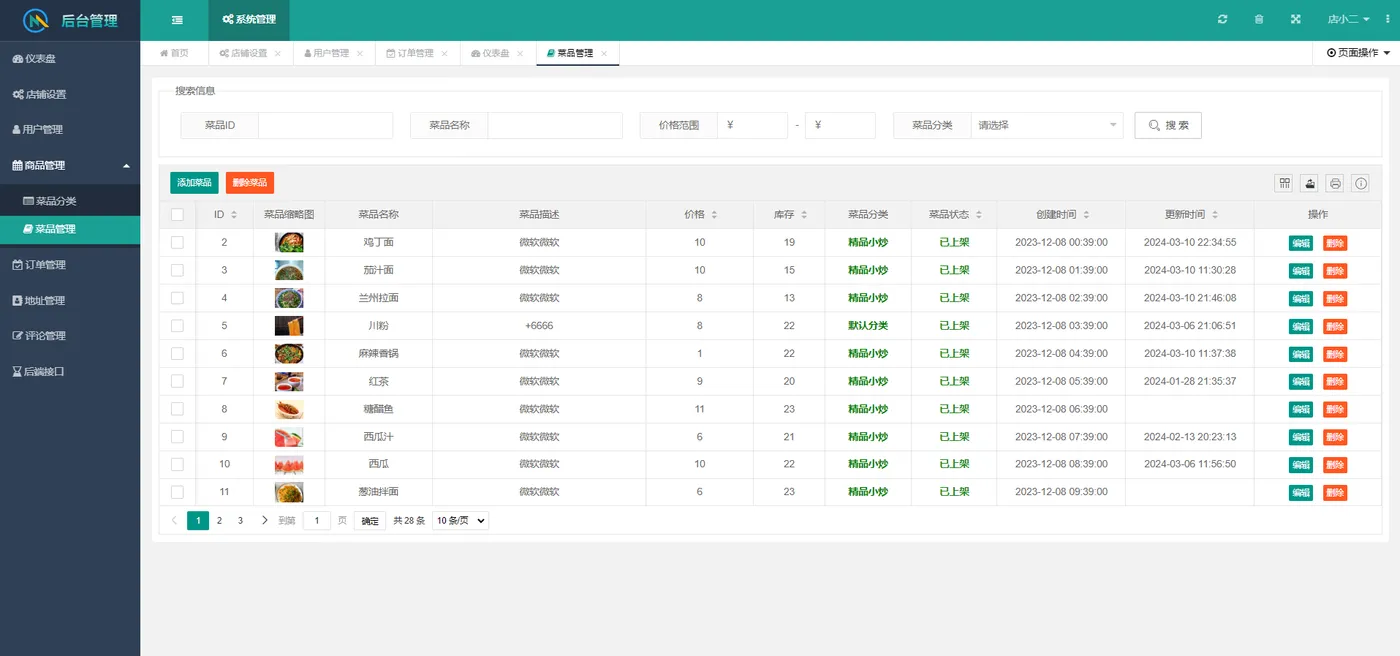The image size is (1400, 656).
Task: Open thumbnail image of 鸡丁面
Action: [289, 242]
